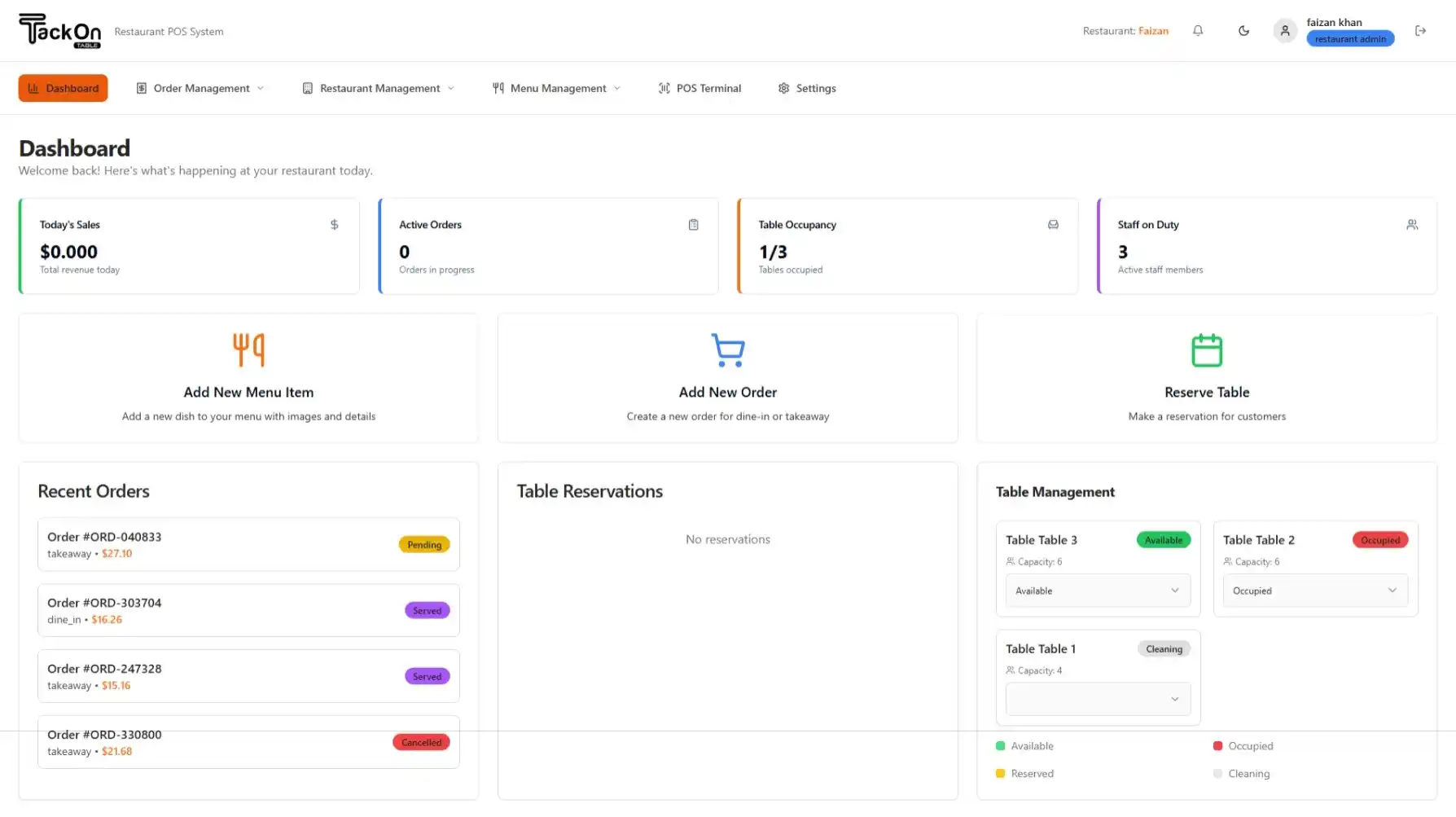The image size is (1456, 817).
Task: Click the shopping cart Add New Order icon
Action: 727,350
